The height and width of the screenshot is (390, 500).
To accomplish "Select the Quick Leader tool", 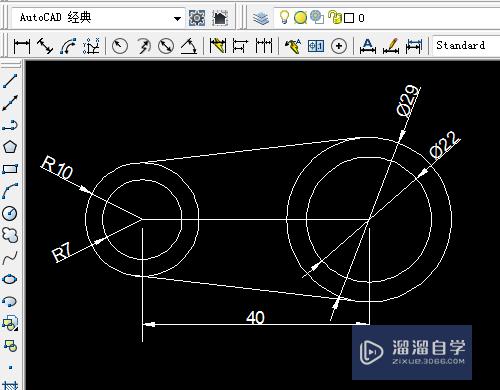I will coord(293,46).
